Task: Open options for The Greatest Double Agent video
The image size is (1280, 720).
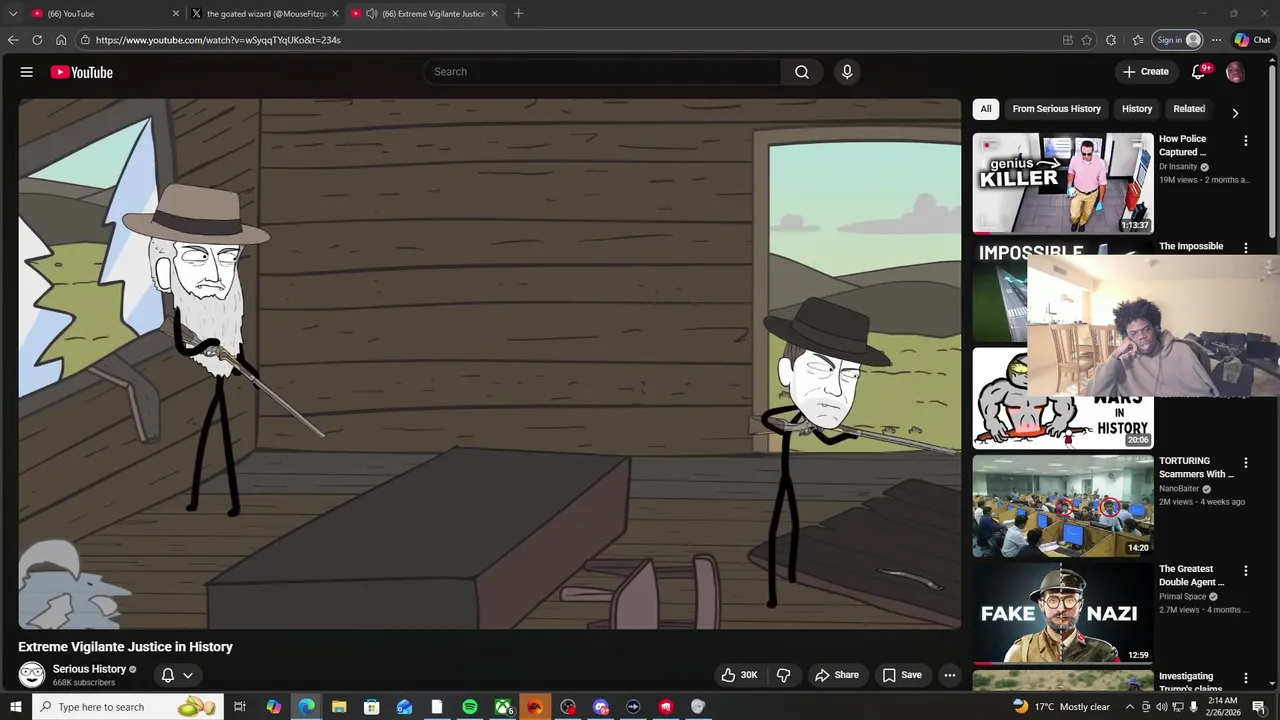Action: [x=1245, y=570]
